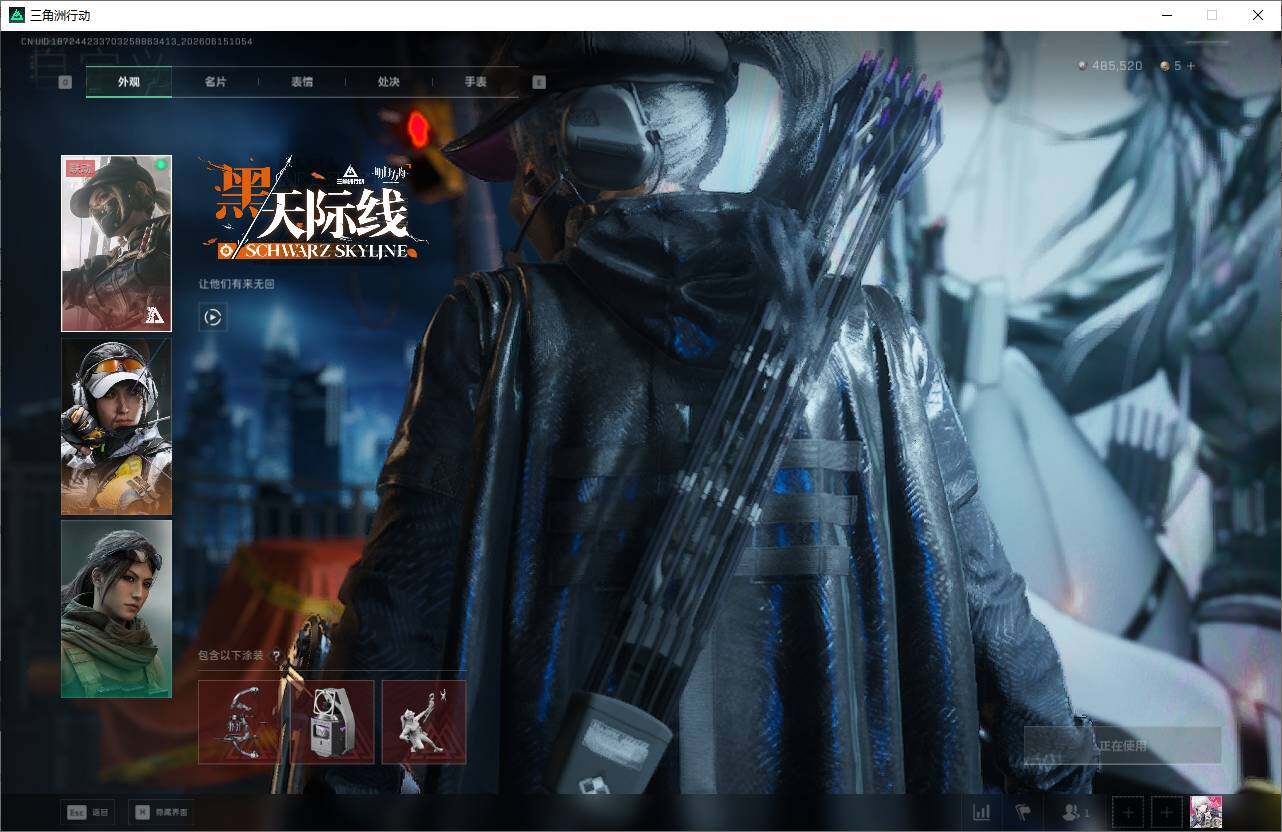Add teammate in second empty plus slot
Image resolution: width=1282 pixels, height=832 pixels.
[x=1166, y=812]
